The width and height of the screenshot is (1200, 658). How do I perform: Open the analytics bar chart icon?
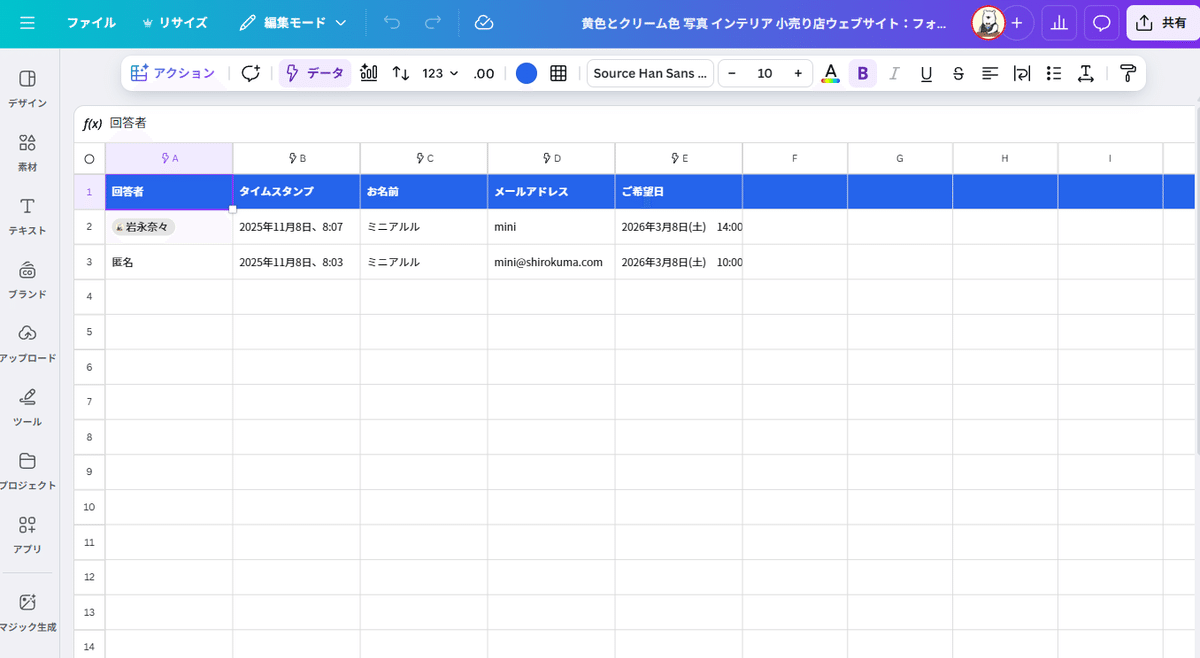1058,23
